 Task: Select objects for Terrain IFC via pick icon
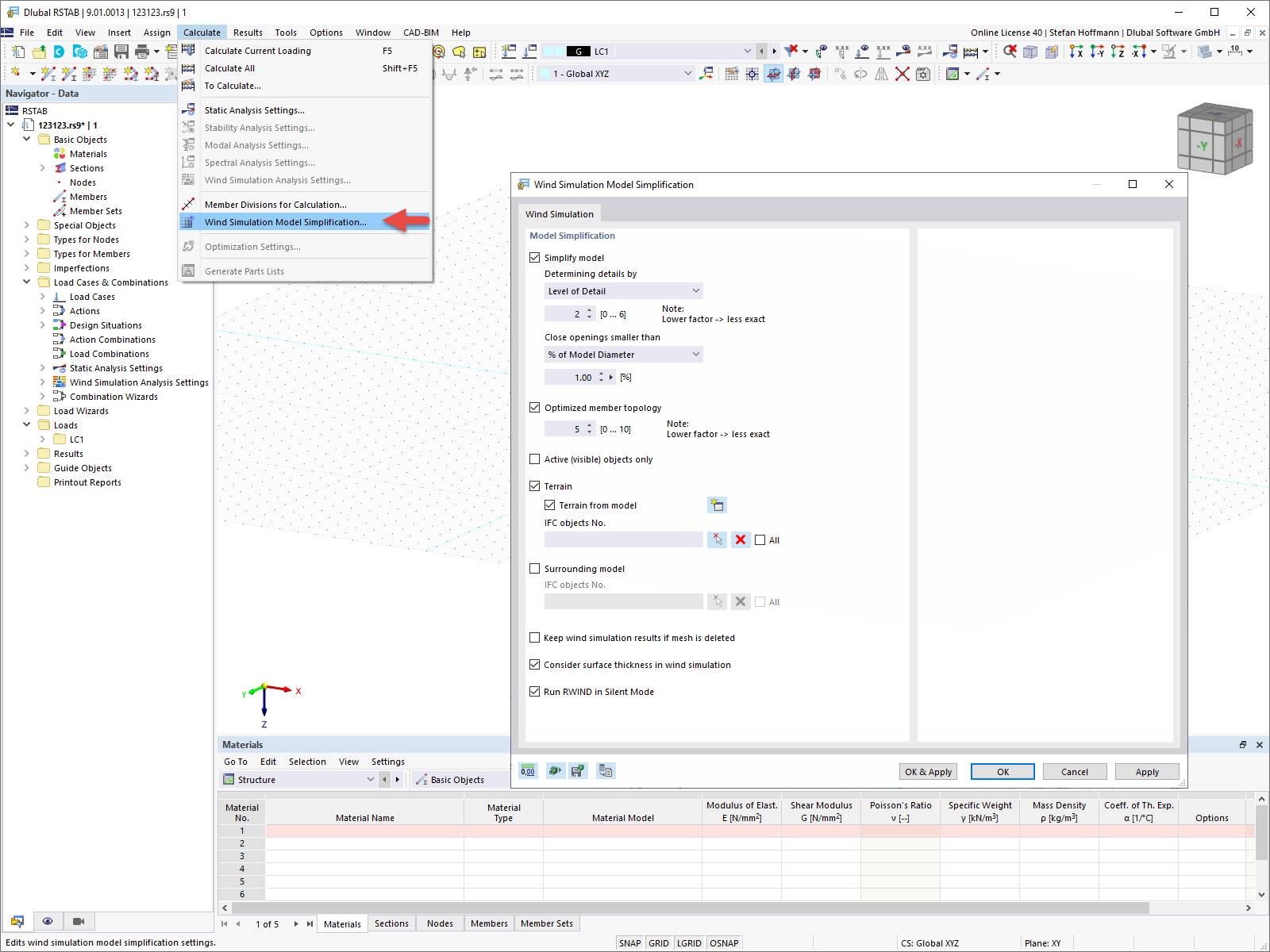[x=717, y=539]
